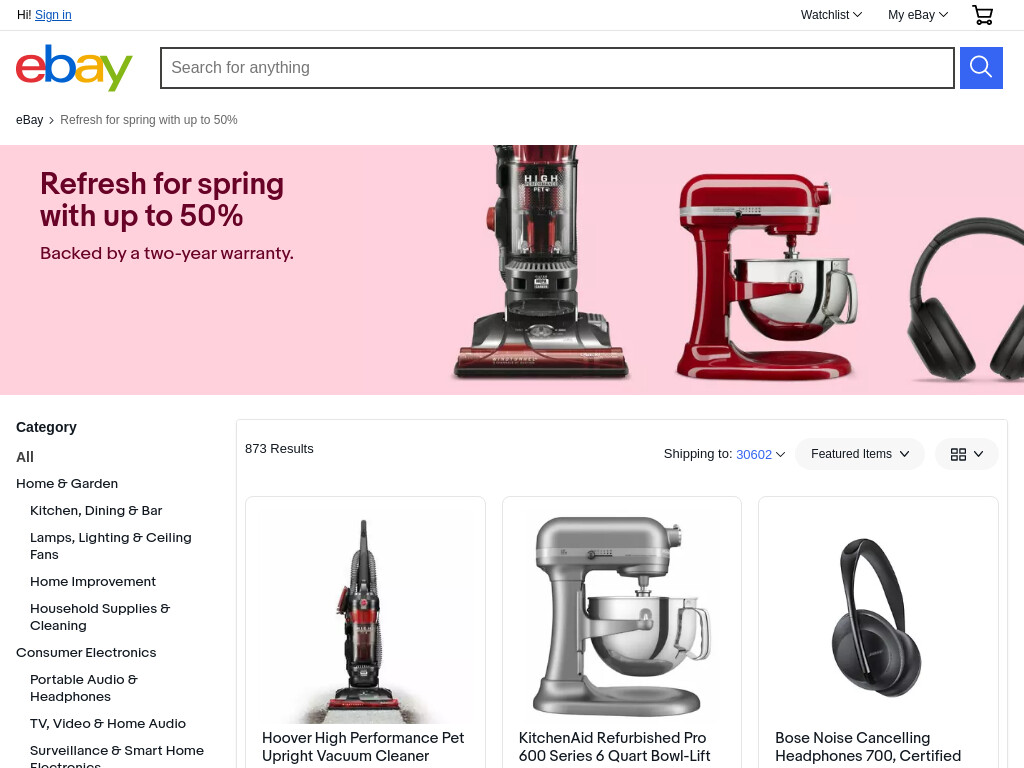Screen dimensions: 1024x768
Task: Open the KitchenAid mixer product image
Action: pos(622,617)
